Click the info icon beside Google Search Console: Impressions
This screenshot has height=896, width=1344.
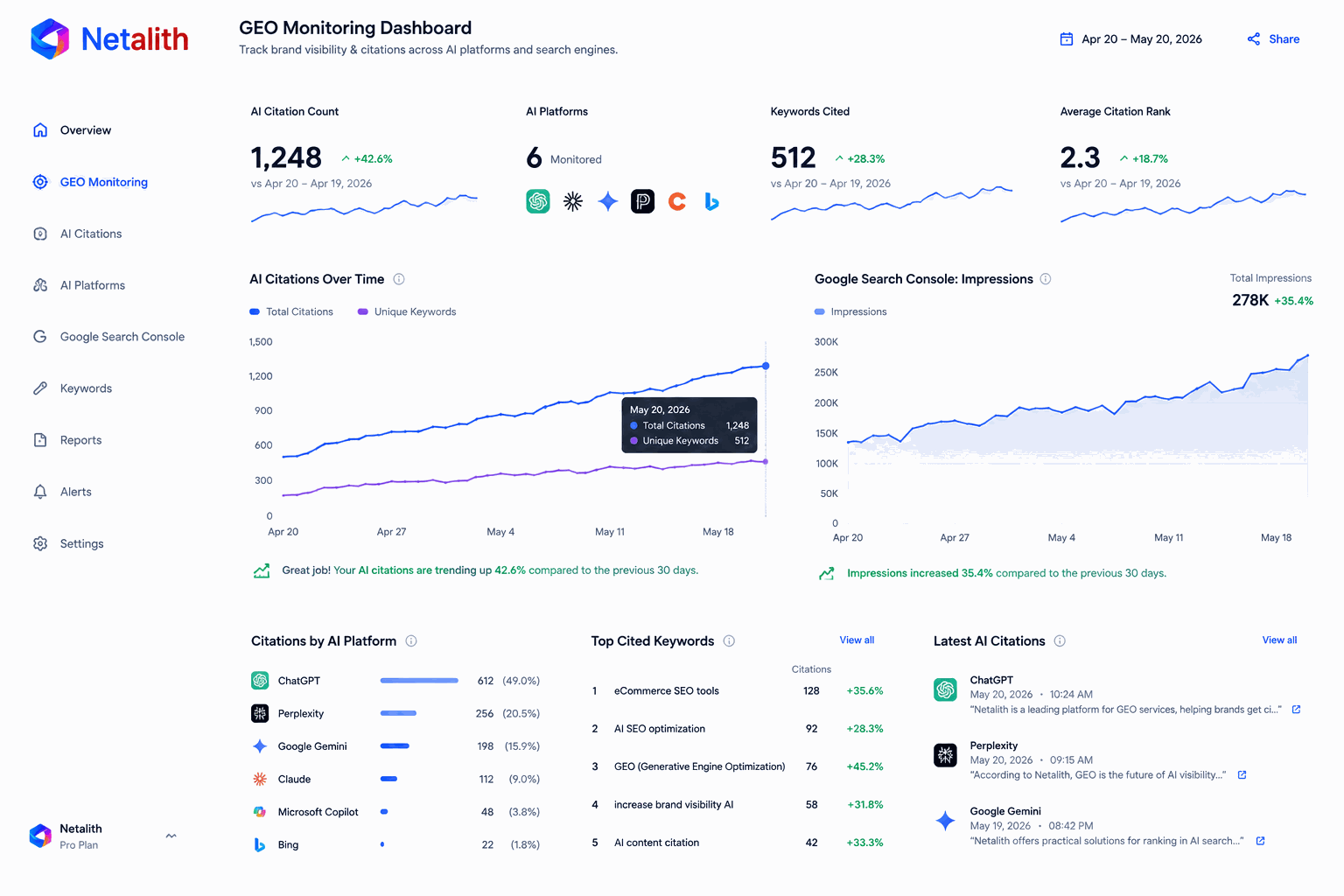coord(1046,279)
